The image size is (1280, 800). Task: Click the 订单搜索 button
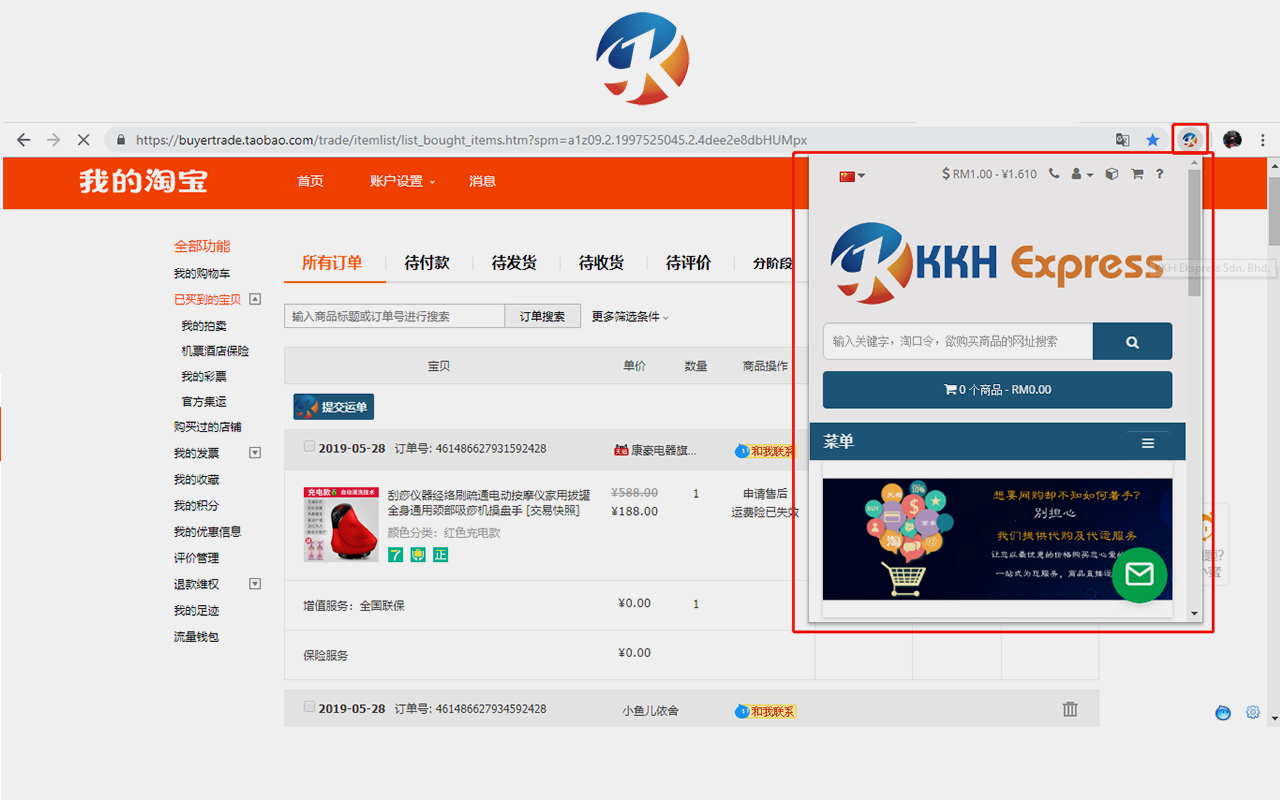[x=542, y=316]
